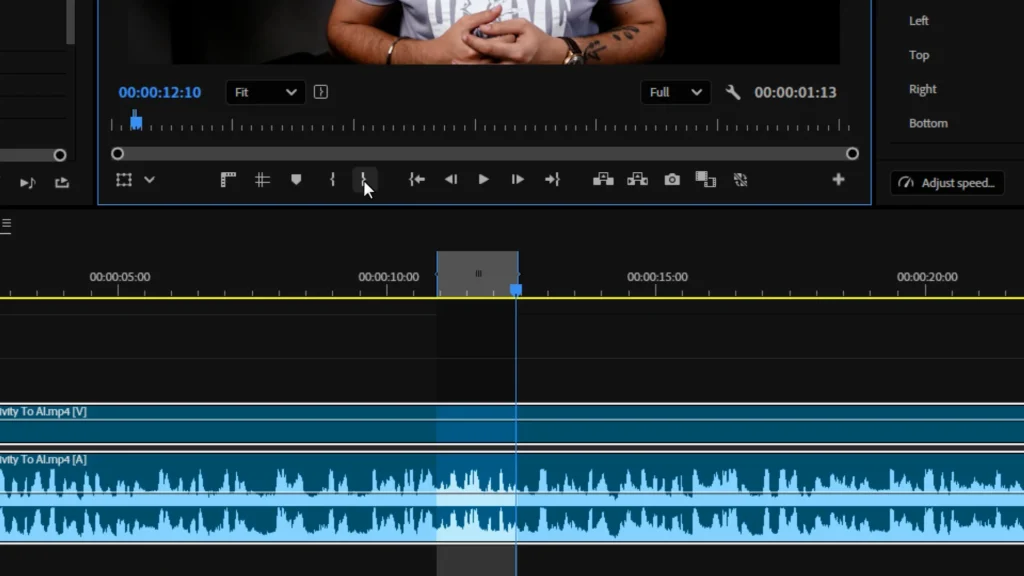Click the Go to Out point button
Screen dimensions: 1024x576
[x=552, y=180]
